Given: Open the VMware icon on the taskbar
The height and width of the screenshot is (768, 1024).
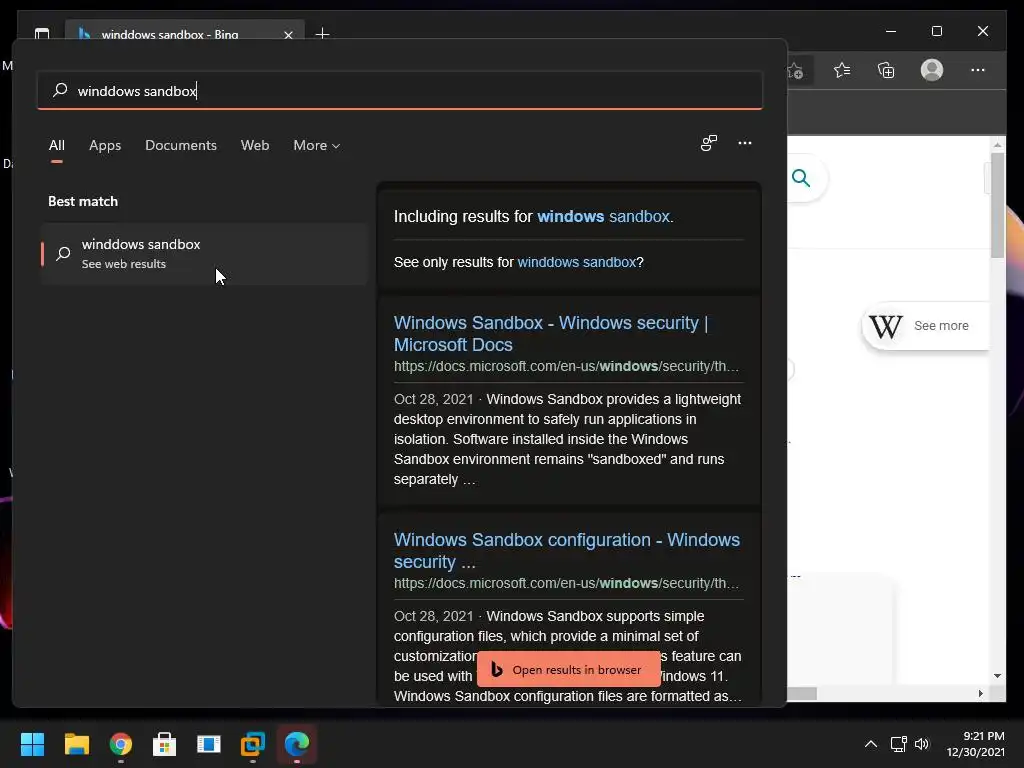Looking at the screenshot, I should [x=253, y=744].
